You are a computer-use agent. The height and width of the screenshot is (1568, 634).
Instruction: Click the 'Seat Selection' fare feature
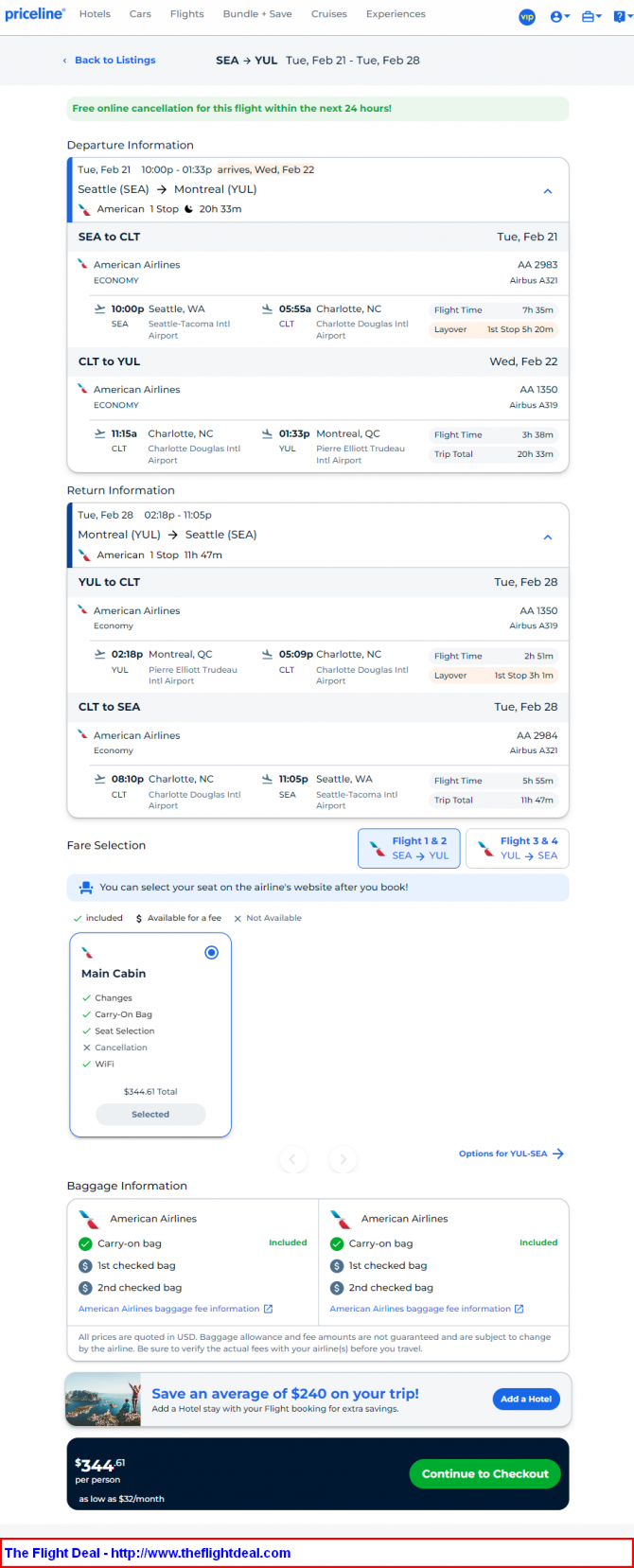coord(124,1031)
